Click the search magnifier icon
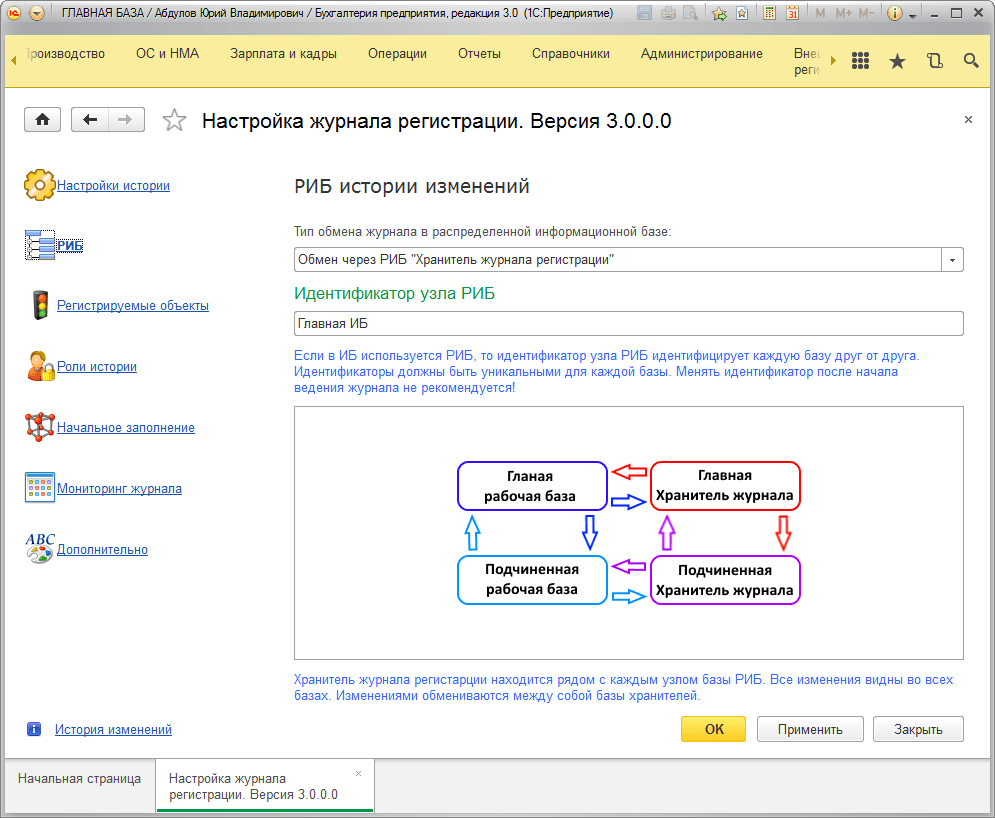 click(971, 61)
